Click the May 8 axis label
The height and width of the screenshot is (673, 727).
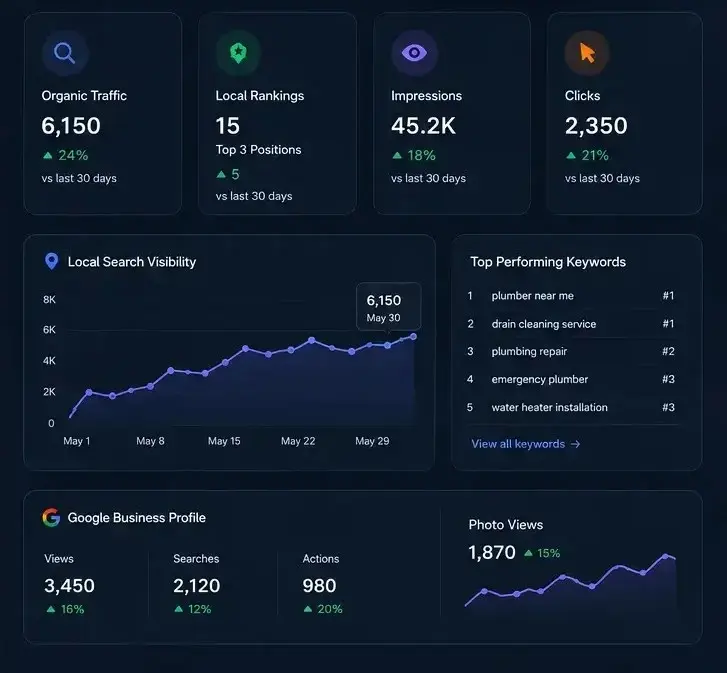(150, 441)
